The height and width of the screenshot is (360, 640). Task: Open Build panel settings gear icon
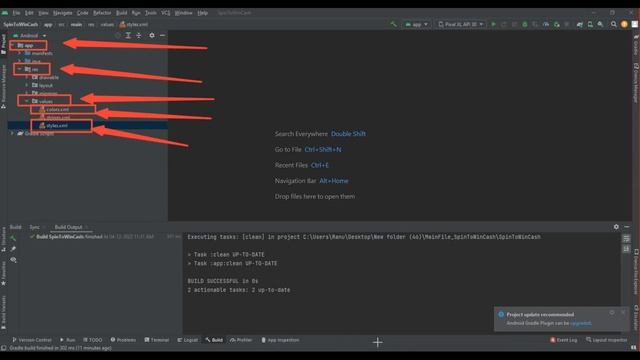click(x=616, y=227)
